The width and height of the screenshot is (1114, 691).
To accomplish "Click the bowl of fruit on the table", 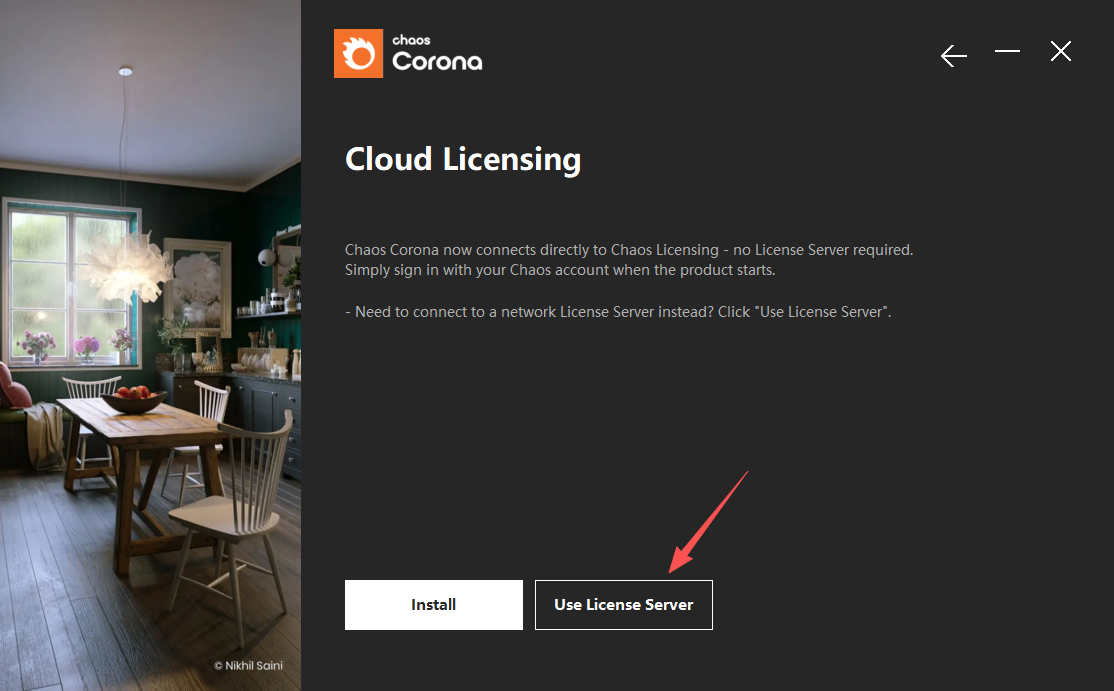I will 134,397.
